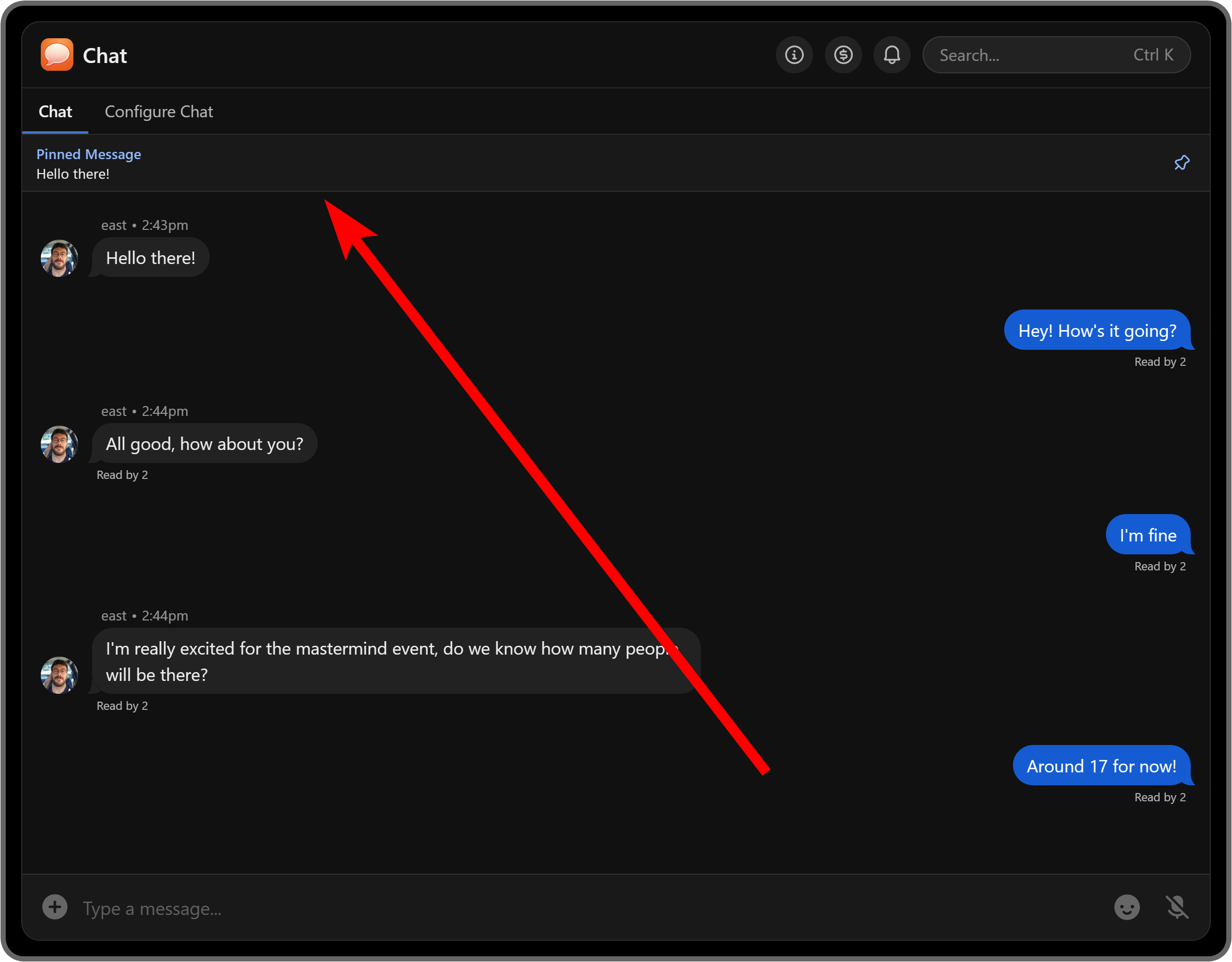Click Read by 2 under I'm fine

(1159, 566)
